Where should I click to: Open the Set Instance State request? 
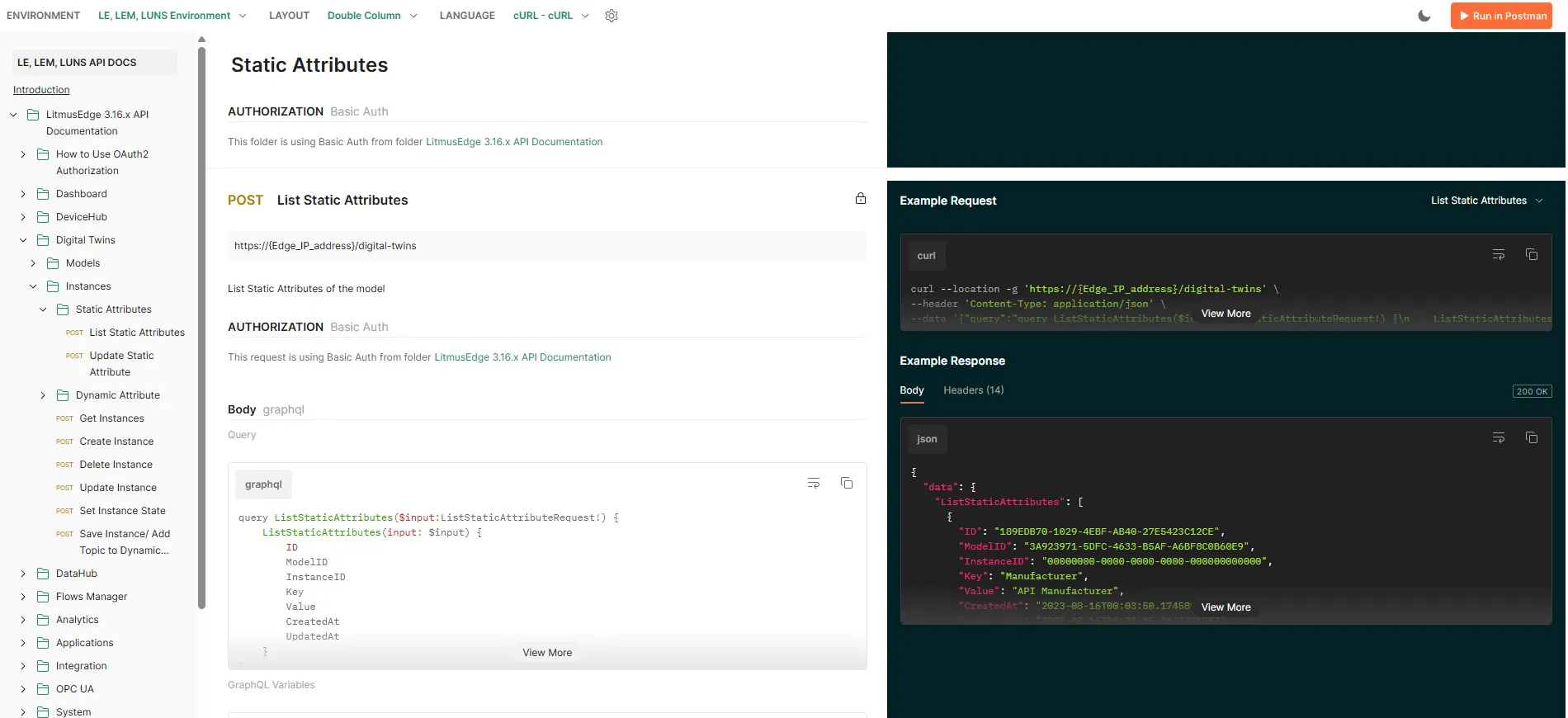[x=122, y=511]
